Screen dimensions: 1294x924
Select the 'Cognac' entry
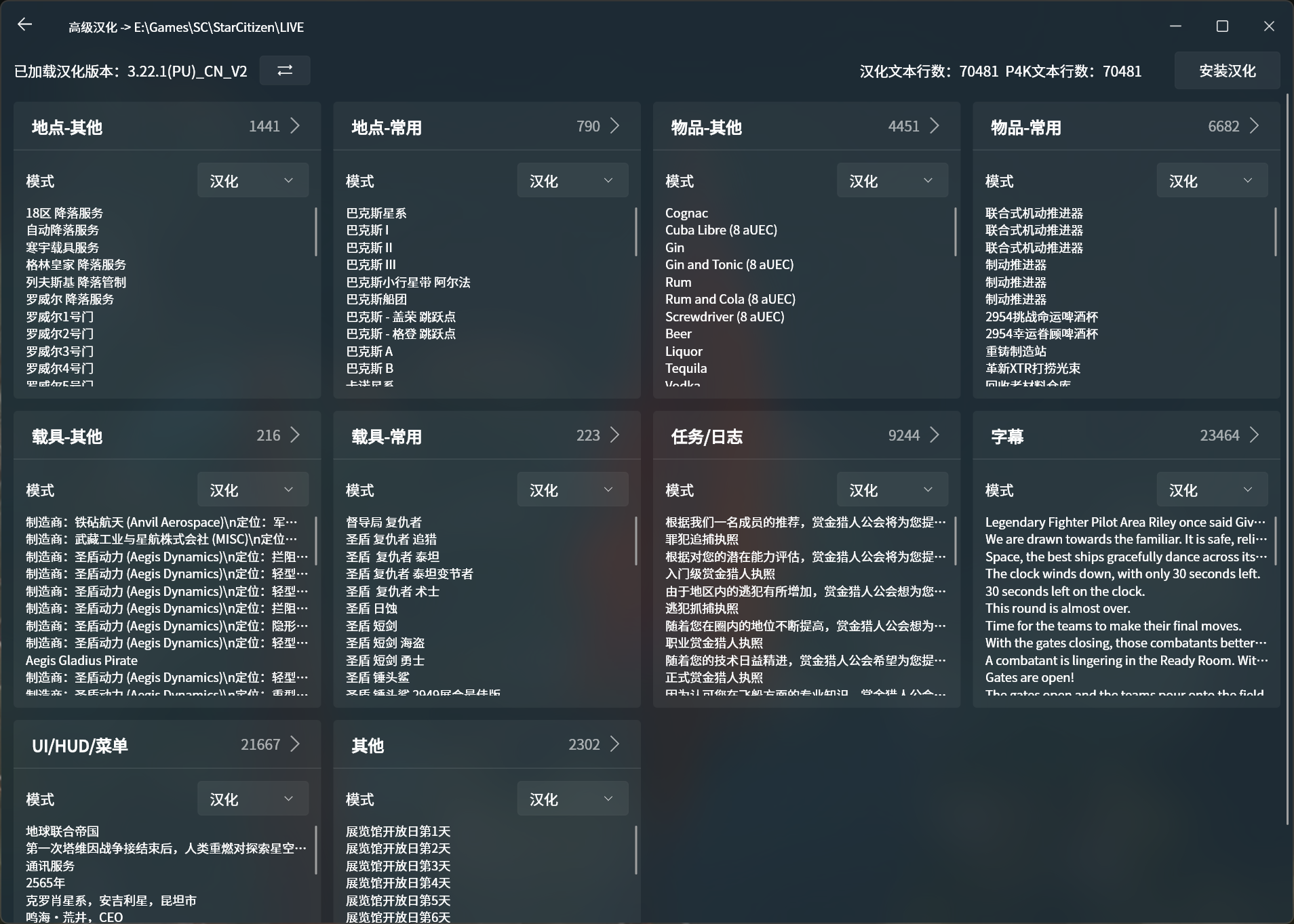tap(686, 213)
